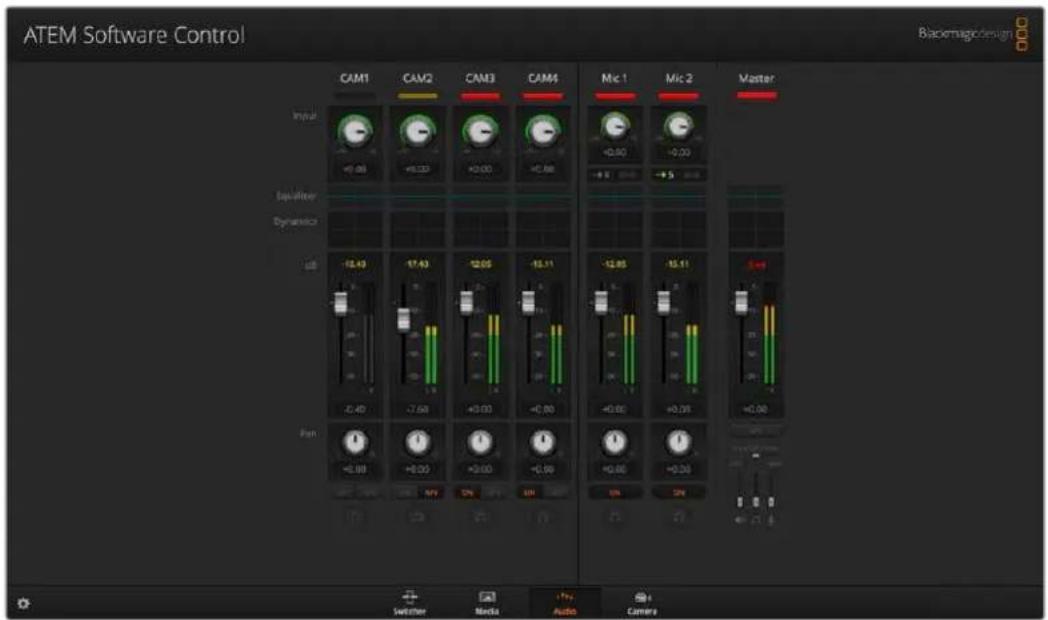The height and width of the screenshot is (620, 1048).
Task: Solo Mic 1 with its headphone icon
Action: click(615, 516)
